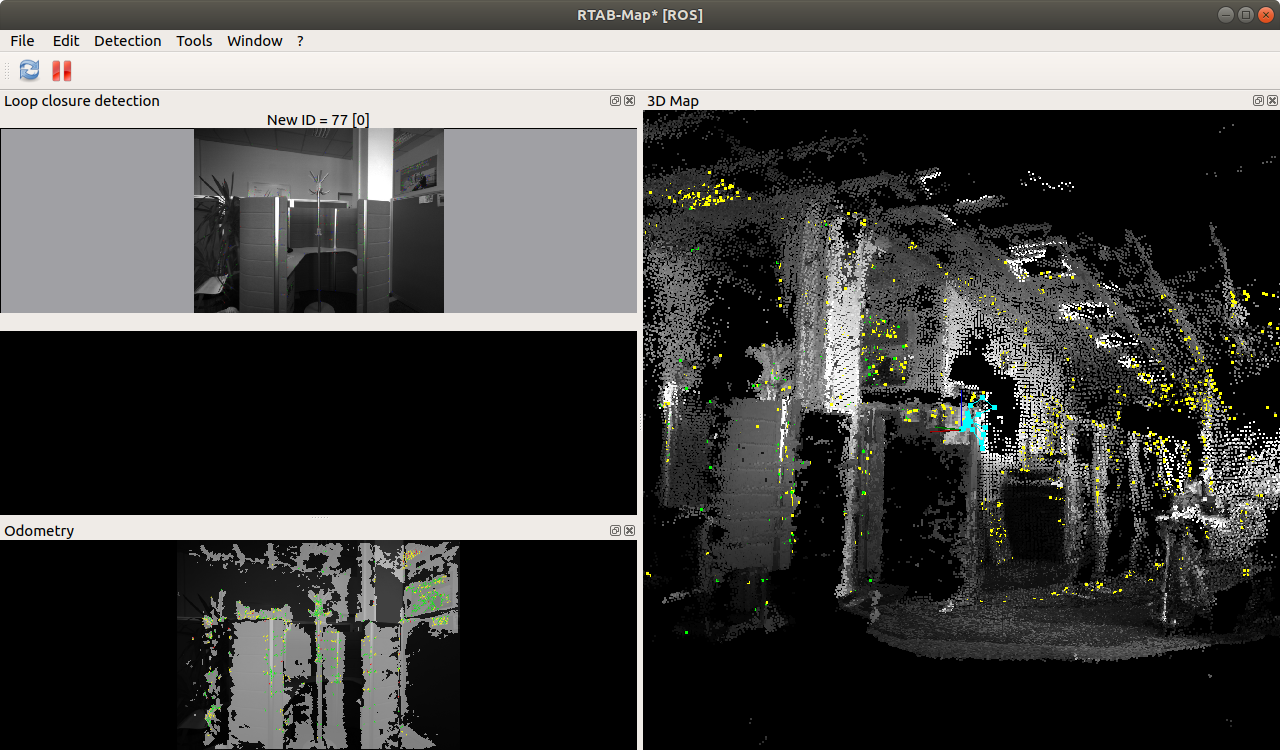The width and height of the screenshot is (1280, 750).
Task: Close the 3D Map panel
Action: [x=1272, y=101]
